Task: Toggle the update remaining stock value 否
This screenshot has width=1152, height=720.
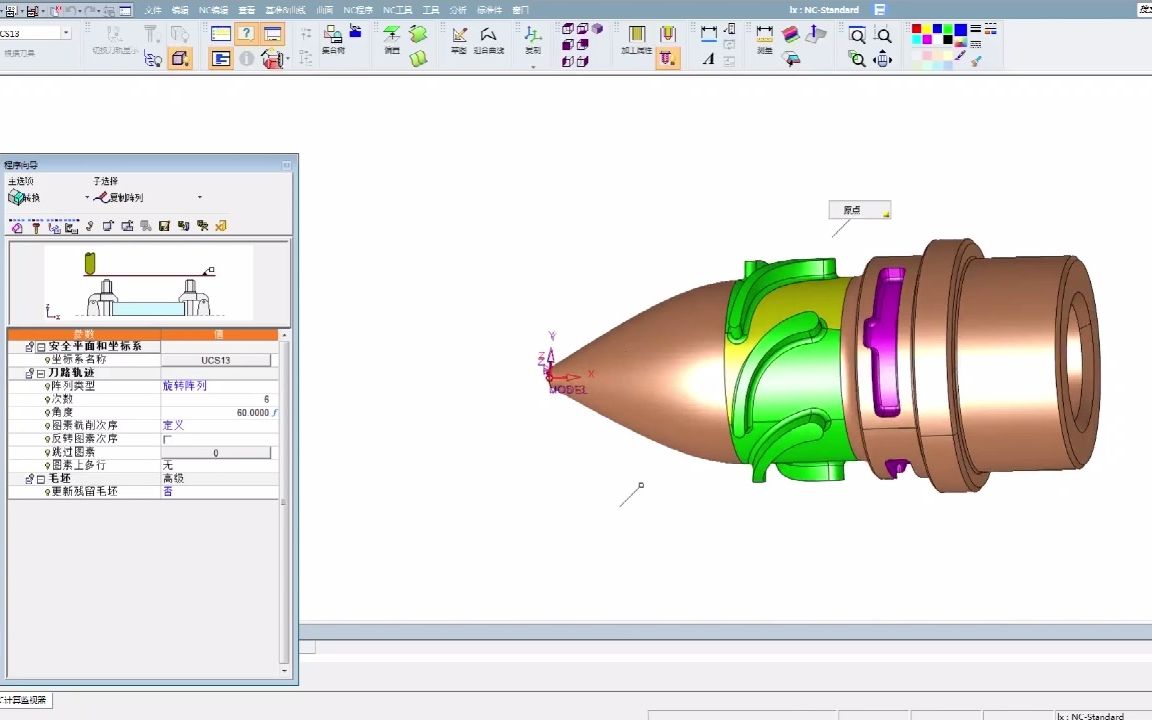Action: (168, 491)
